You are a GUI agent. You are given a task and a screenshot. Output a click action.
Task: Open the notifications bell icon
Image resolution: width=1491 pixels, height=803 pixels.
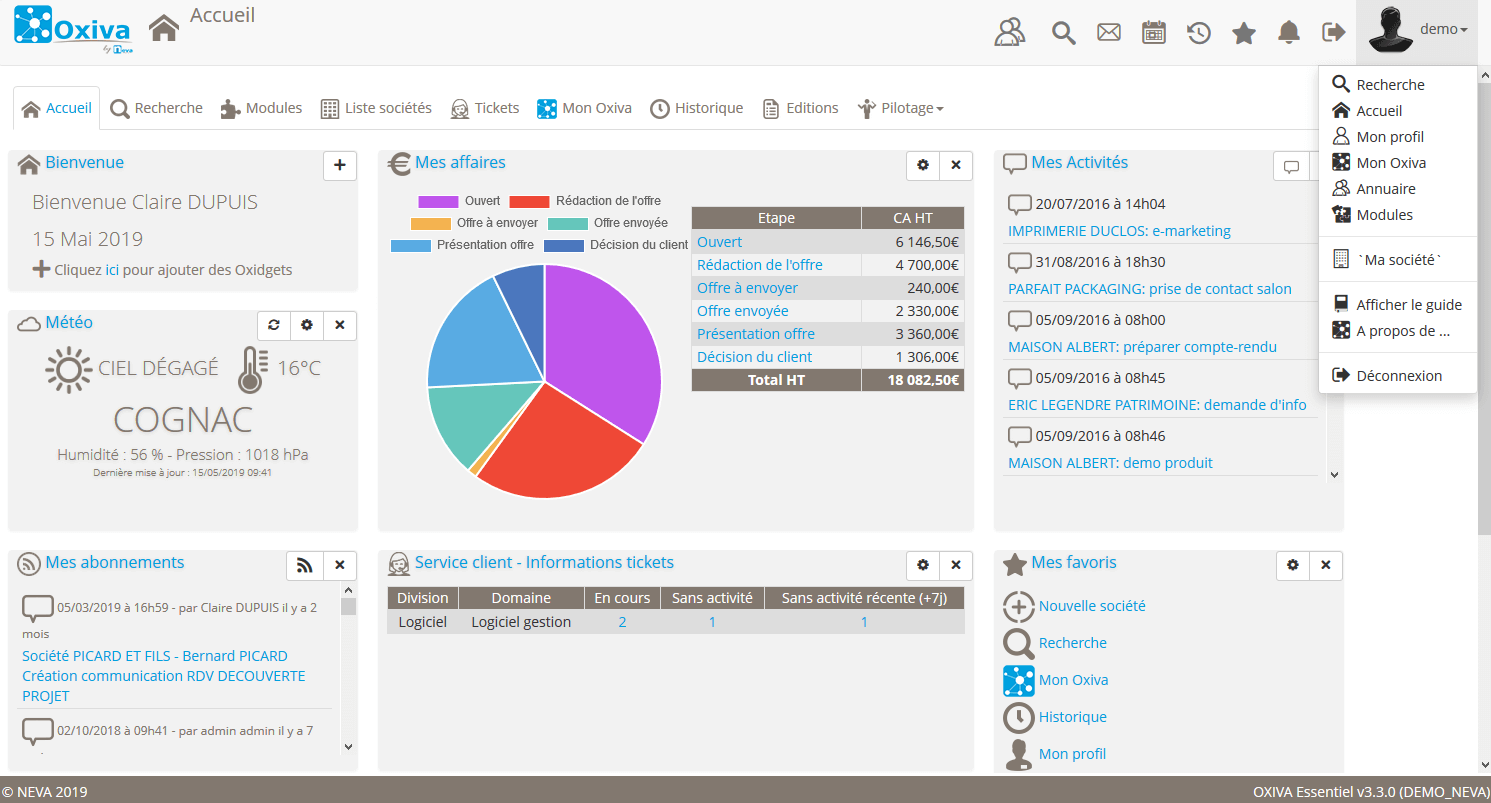pos(1289,33)
